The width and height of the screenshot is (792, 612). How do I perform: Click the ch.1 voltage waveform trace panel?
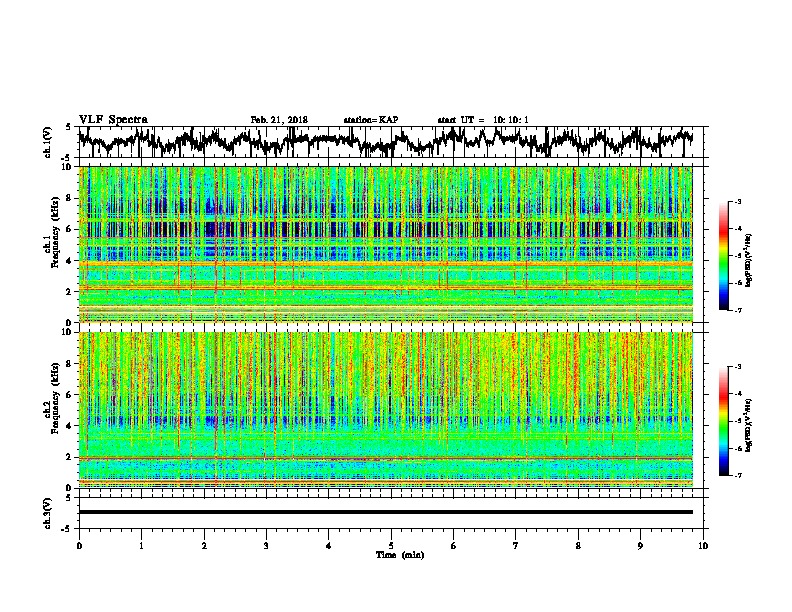(x=390, y=142)
